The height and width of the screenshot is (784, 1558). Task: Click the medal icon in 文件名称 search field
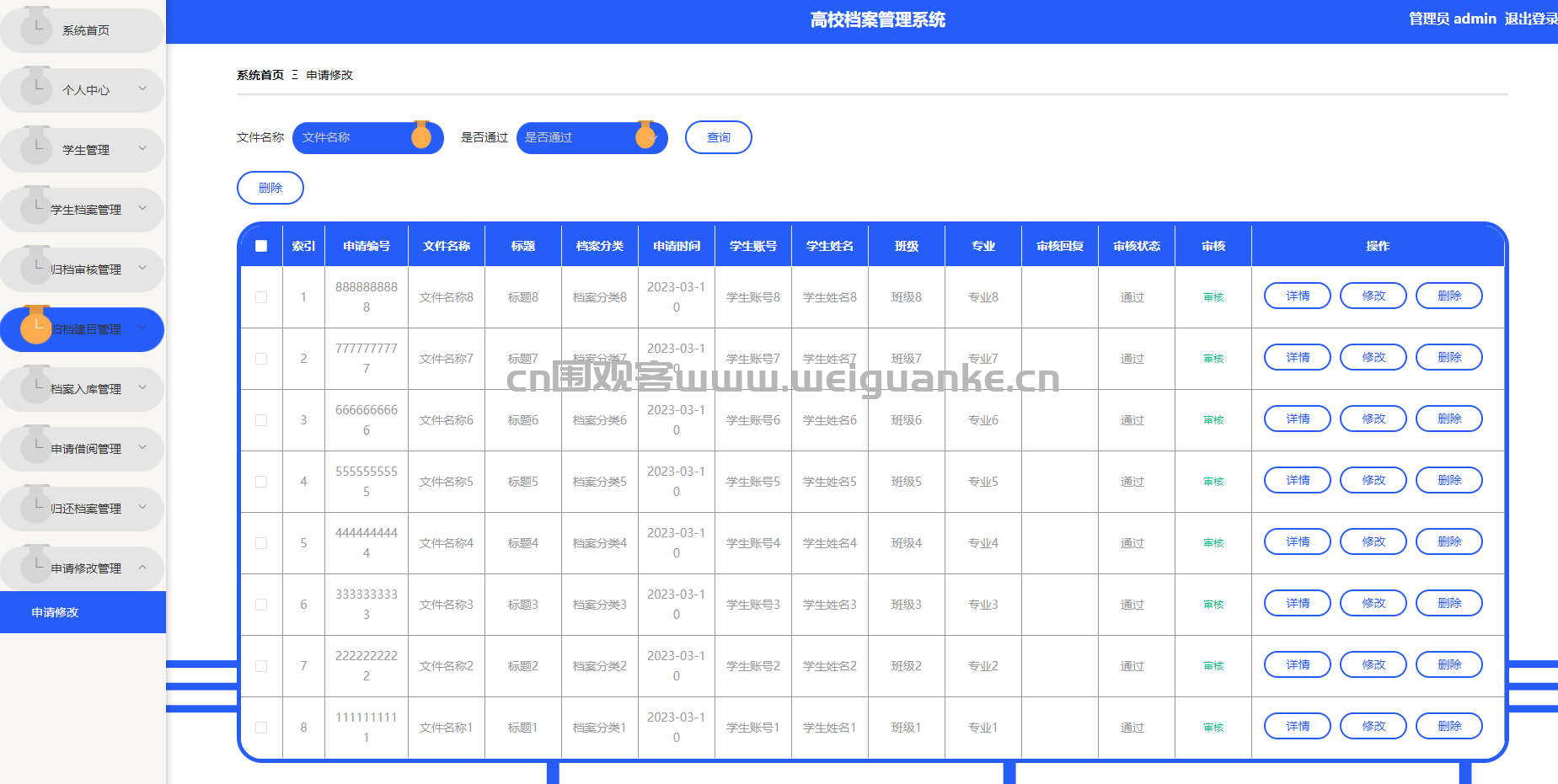pyautogui.click(x=421, y=136)
